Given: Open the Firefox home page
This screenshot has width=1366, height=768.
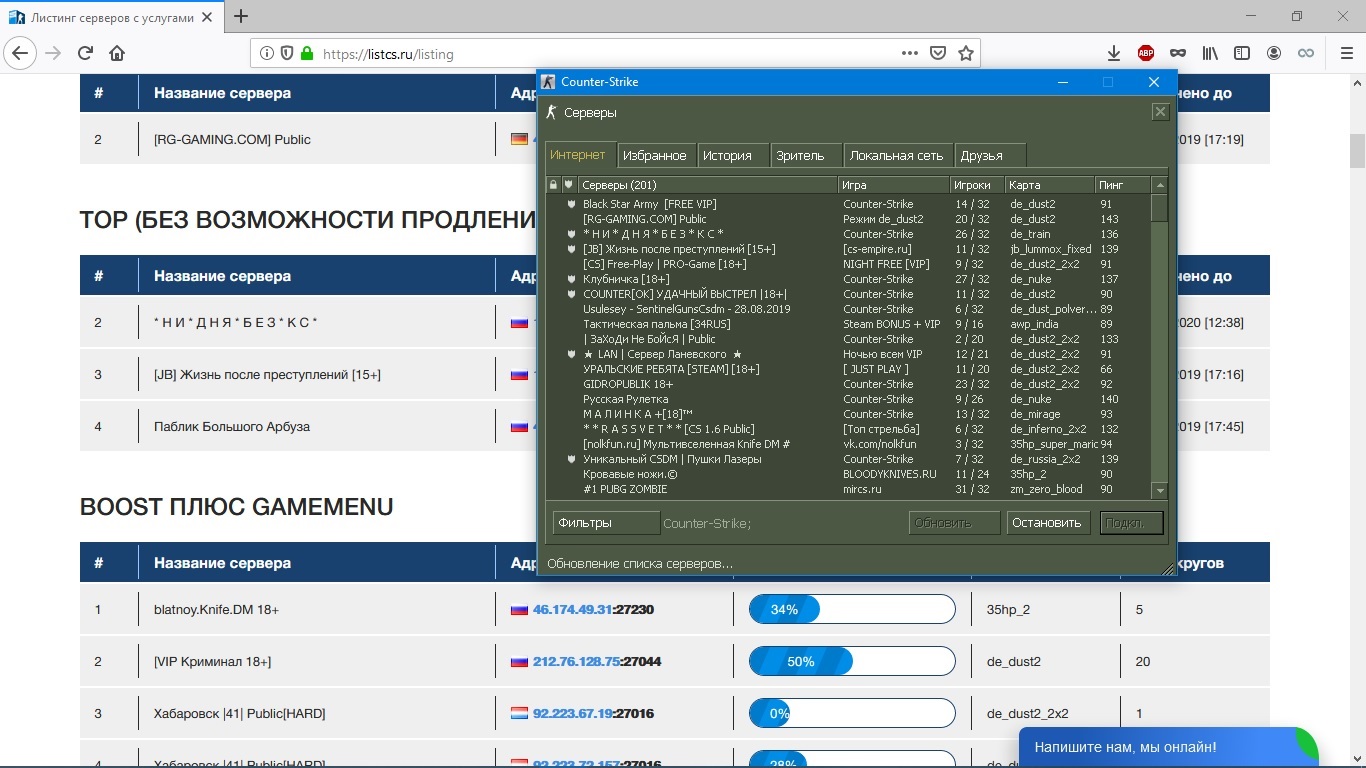Looking at the screenshot, I should pyautogui.click(x=117, y=53).
